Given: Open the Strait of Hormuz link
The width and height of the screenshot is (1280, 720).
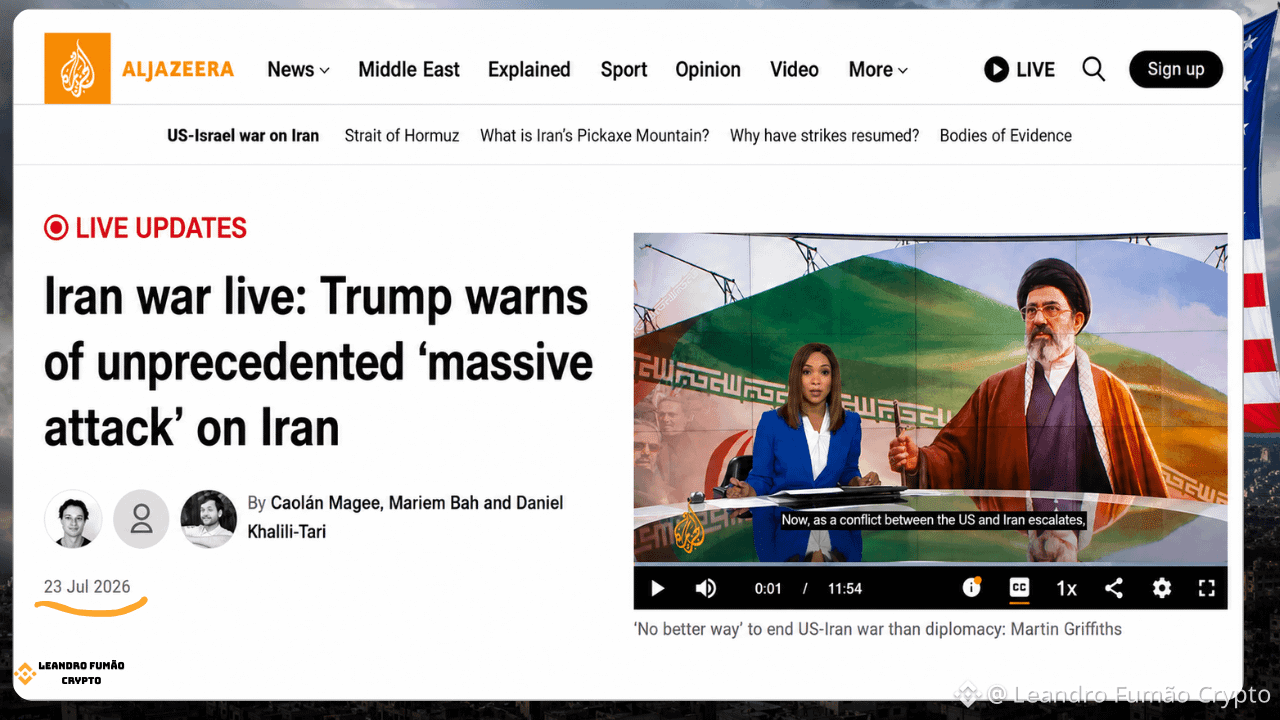Looking at the screenshot, I should 402,135.
